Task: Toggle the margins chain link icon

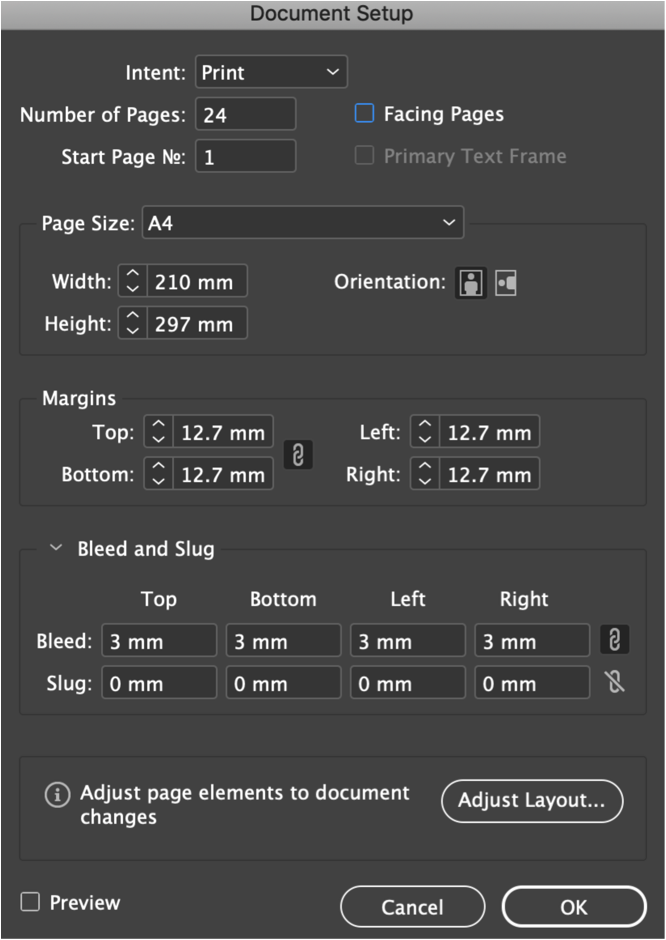Action: (x=298, y=454)
